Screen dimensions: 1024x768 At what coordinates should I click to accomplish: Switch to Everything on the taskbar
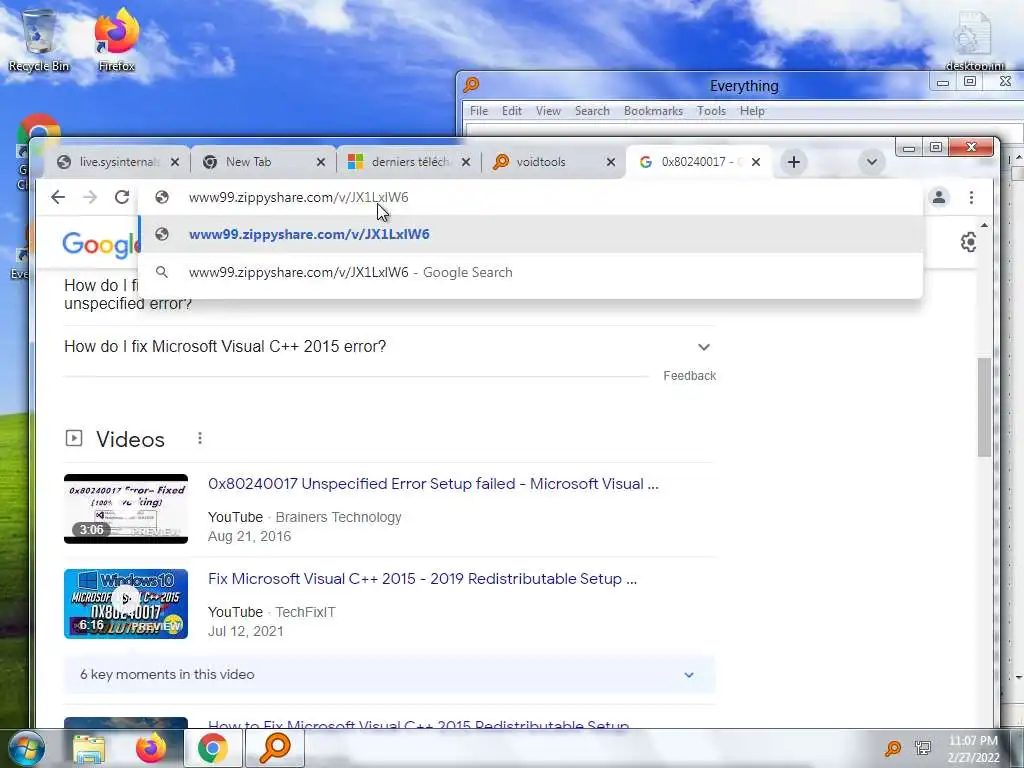point(275,748)
